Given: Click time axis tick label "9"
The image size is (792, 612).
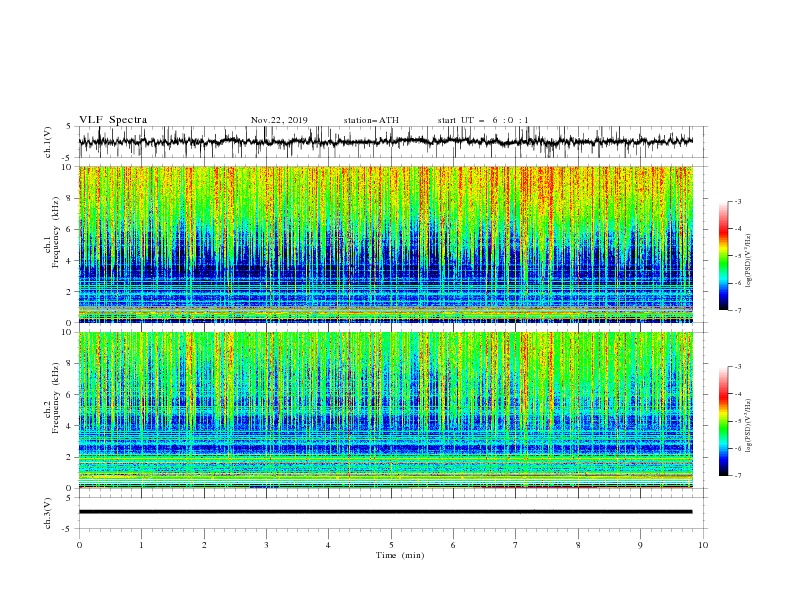Looking at the screenshot, I should 640,545.
